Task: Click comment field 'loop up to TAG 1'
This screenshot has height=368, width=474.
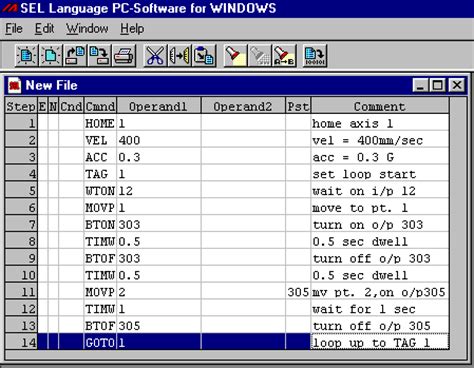Action: 380,342
